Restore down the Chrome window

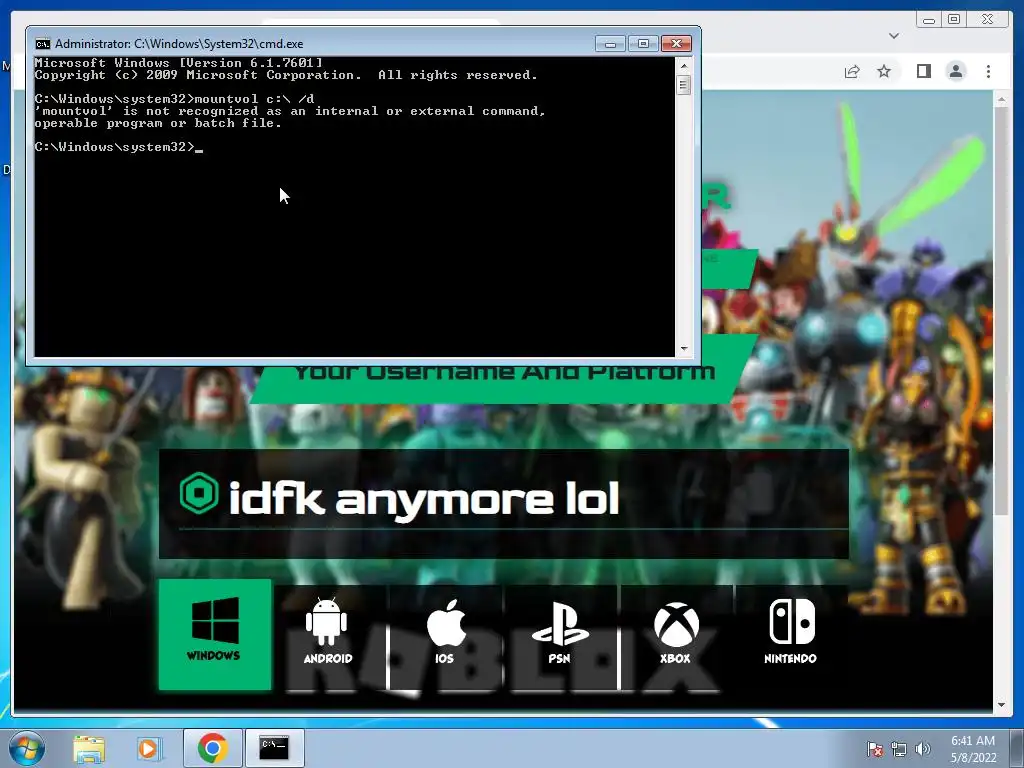(x=954, y=20)
